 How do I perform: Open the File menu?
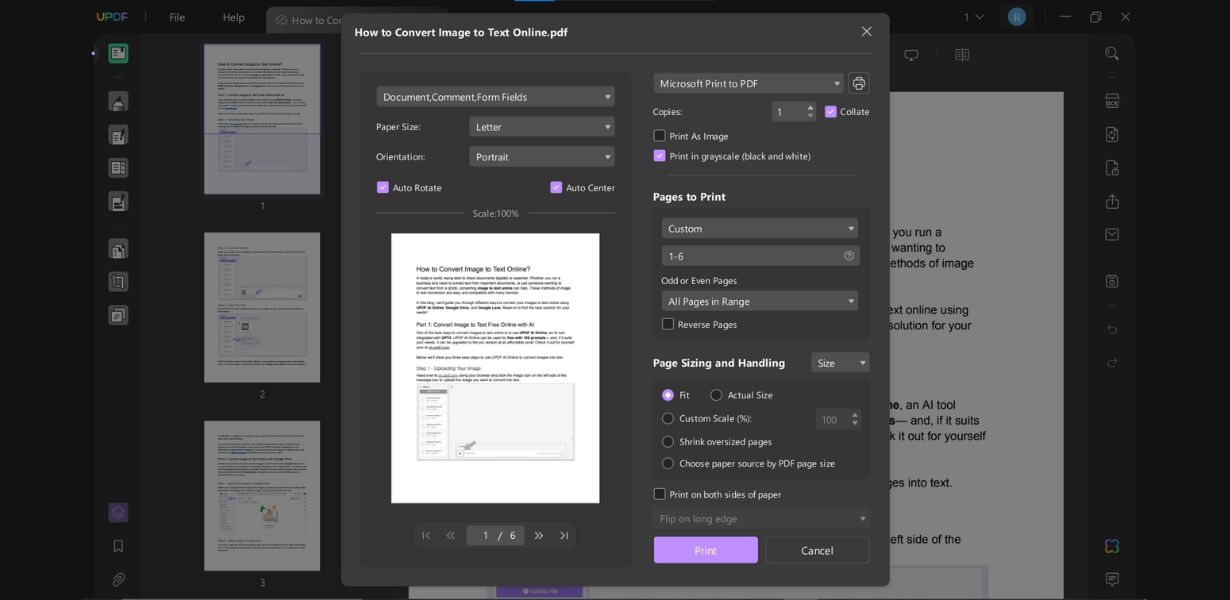coord(176,16)
